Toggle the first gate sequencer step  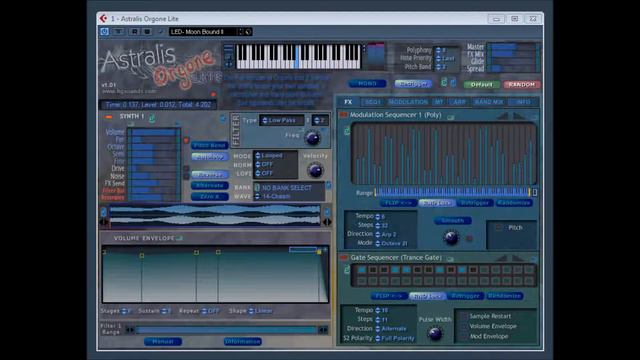click(x=362, y=270)
